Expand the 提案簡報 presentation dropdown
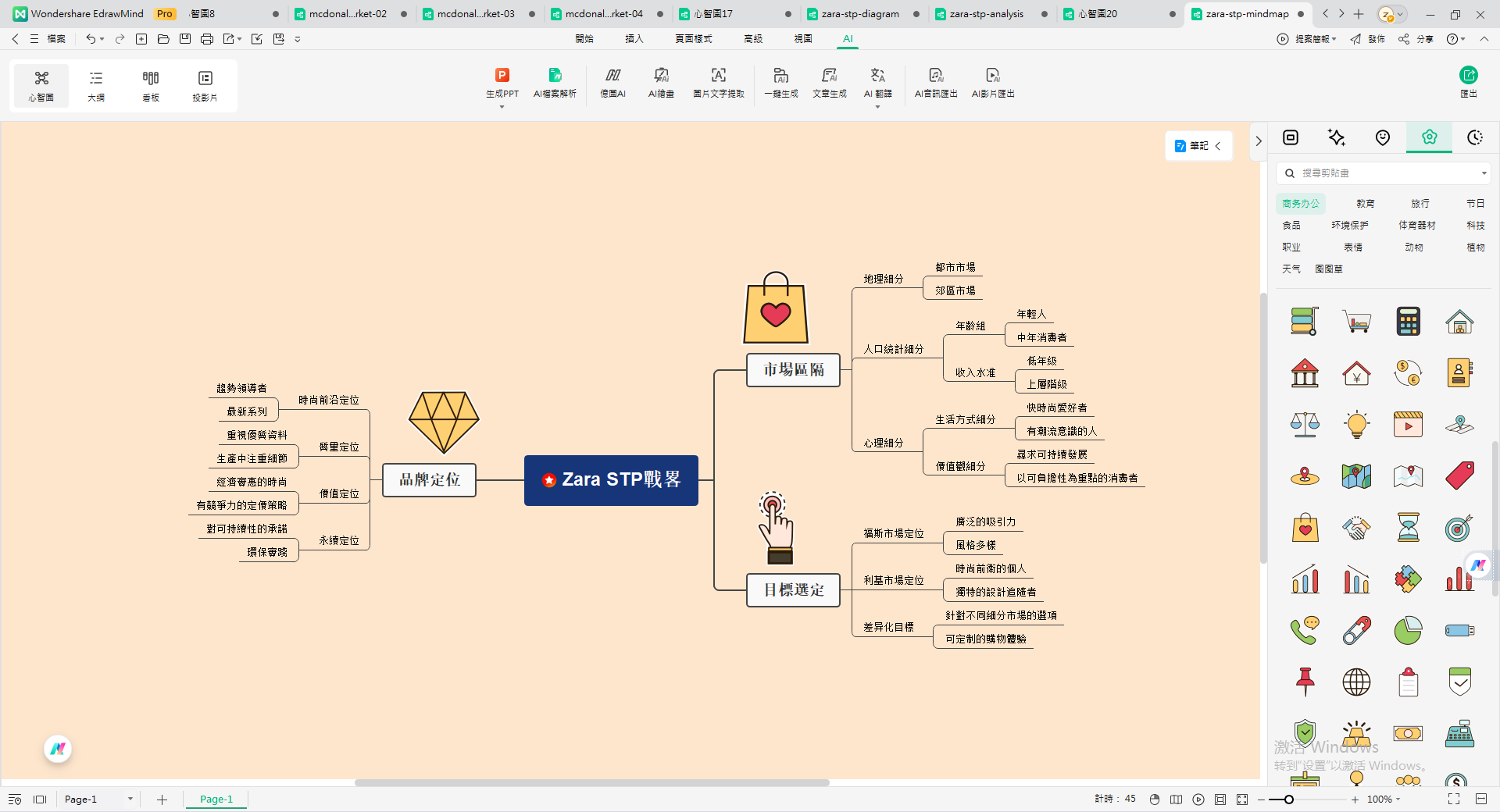Image resolution: width=1500 pixels, height=812 pixels. tap(1334, 39)
